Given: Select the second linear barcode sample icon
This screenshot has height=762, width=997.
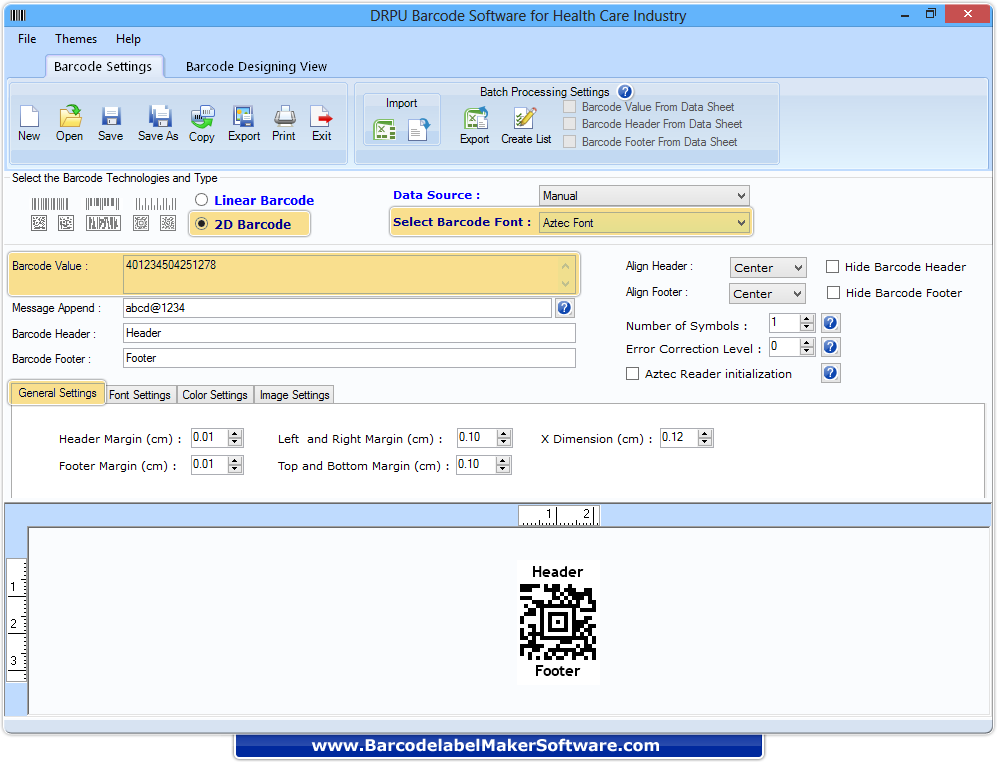Looking at the screenshot, I should click(x=102, y=204).
